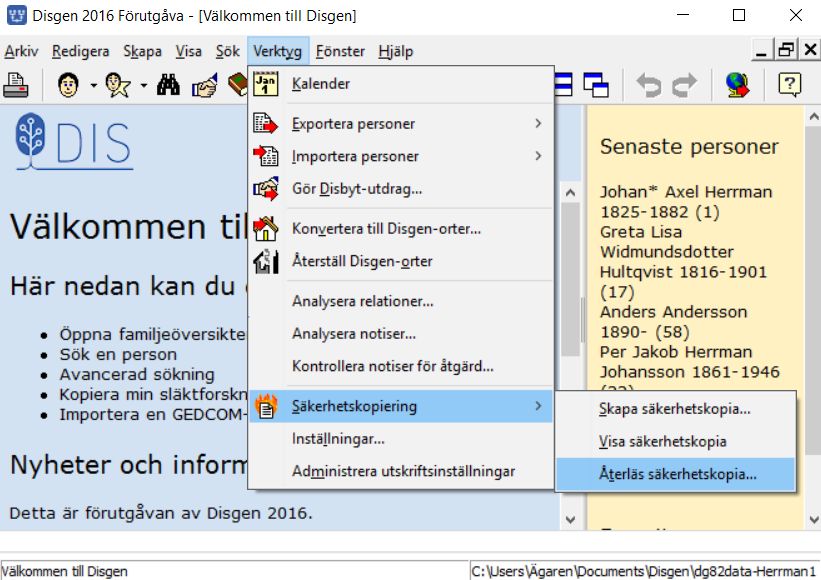Click the person face icon in toolbar
Screen dimensions: 821x580
click(68, 85)
